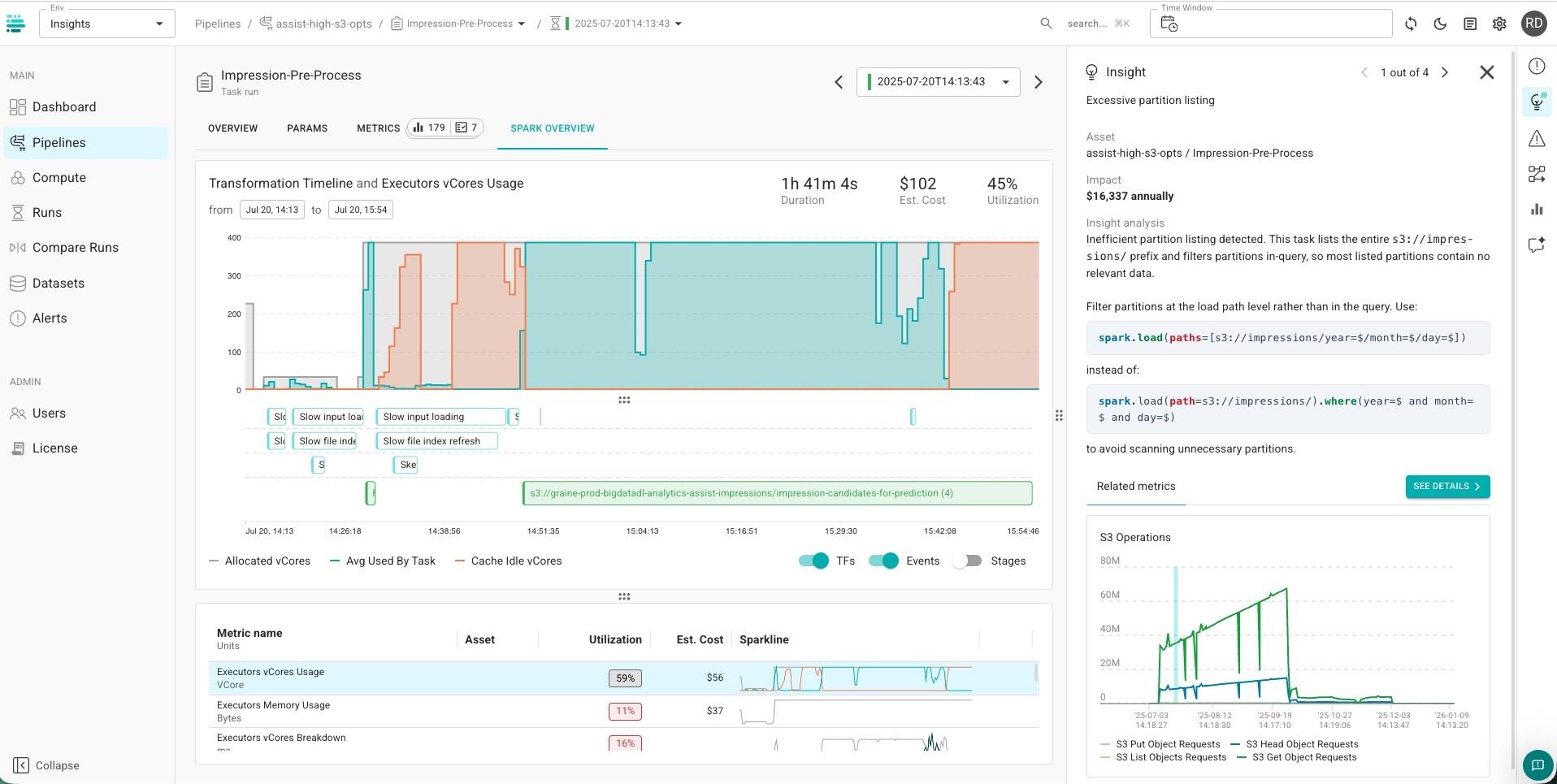The height and width of the screenshot is (784, 1557).
Task: Toggle S3 Head Object Requests legend
Action: tap(1295, 744)
